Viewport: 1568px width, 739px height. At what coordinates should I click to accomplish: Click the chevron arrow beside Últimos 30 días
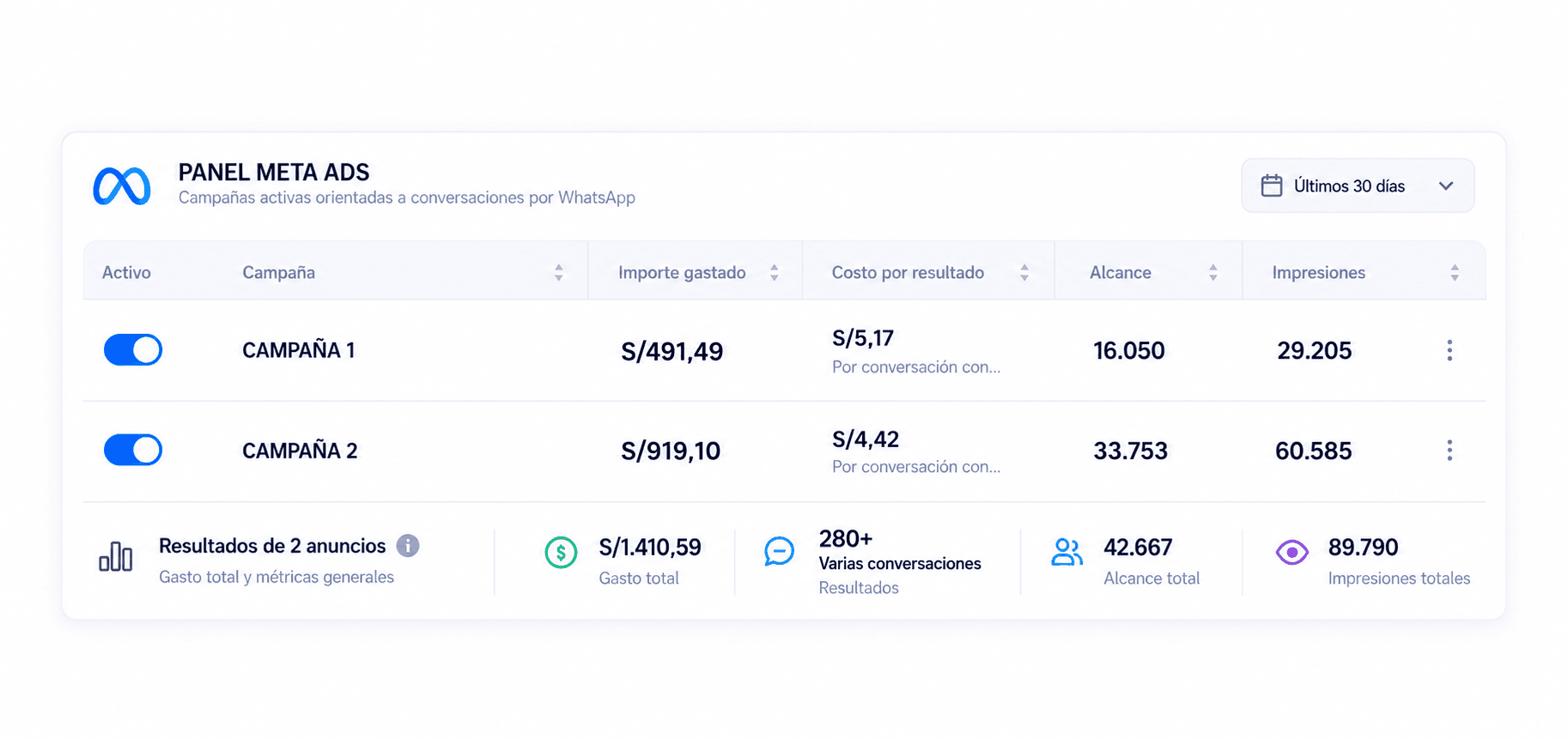click(x=1446, y=186)
